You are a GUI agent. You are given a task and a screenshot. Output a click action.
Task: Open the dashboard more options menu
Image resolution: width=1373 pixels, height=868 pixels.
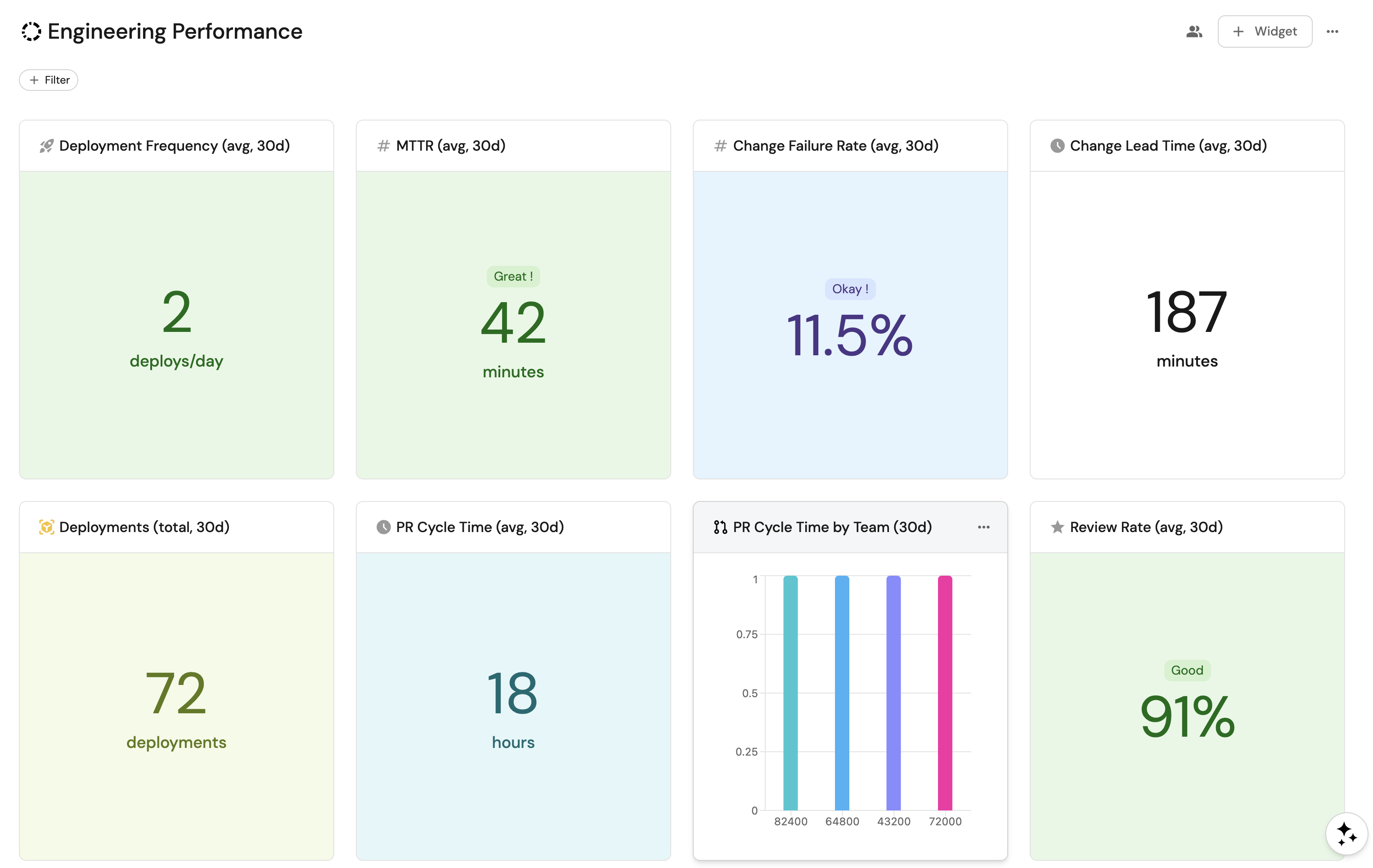coord(1332,31)
